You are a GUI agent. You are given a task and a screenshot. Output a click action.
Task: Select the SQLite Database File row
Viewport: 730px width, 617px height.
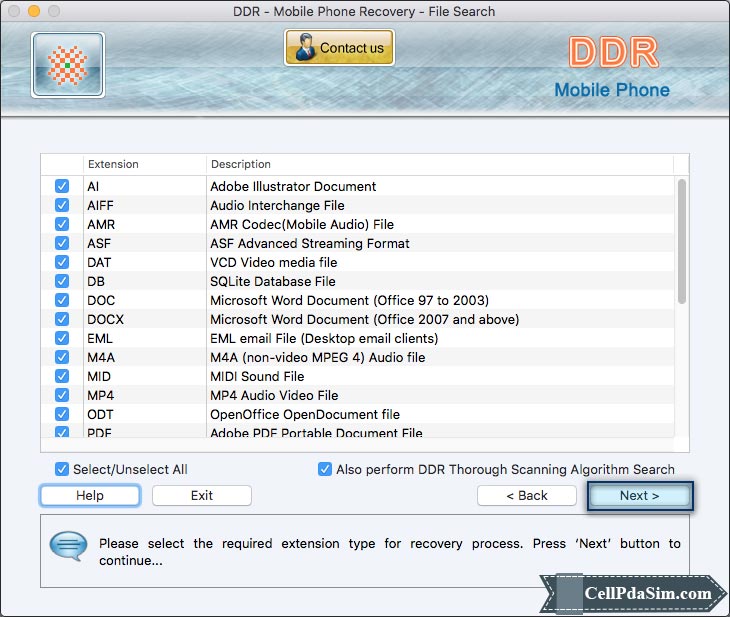tap(273, 281)
